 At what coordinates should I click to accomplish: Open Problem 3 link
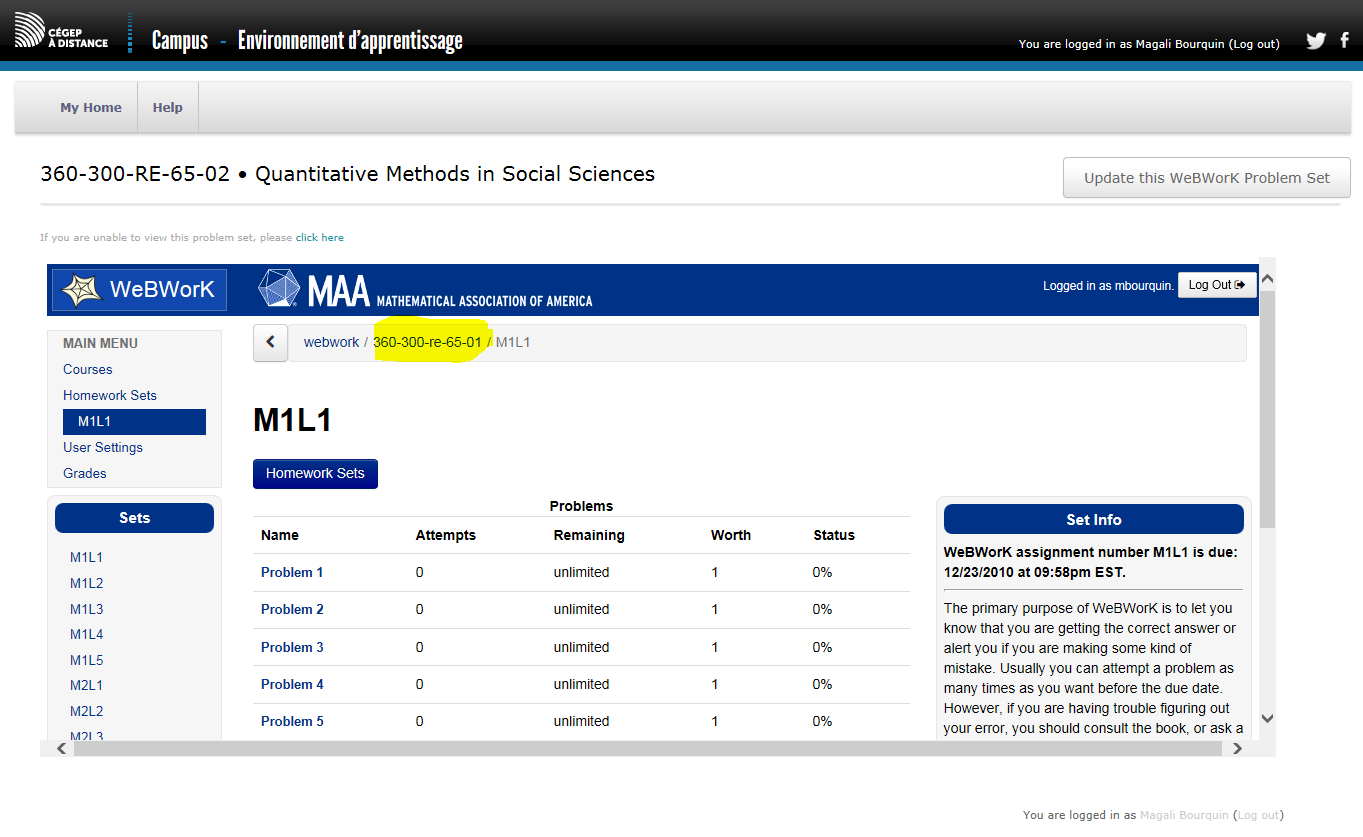click(292, 647)
